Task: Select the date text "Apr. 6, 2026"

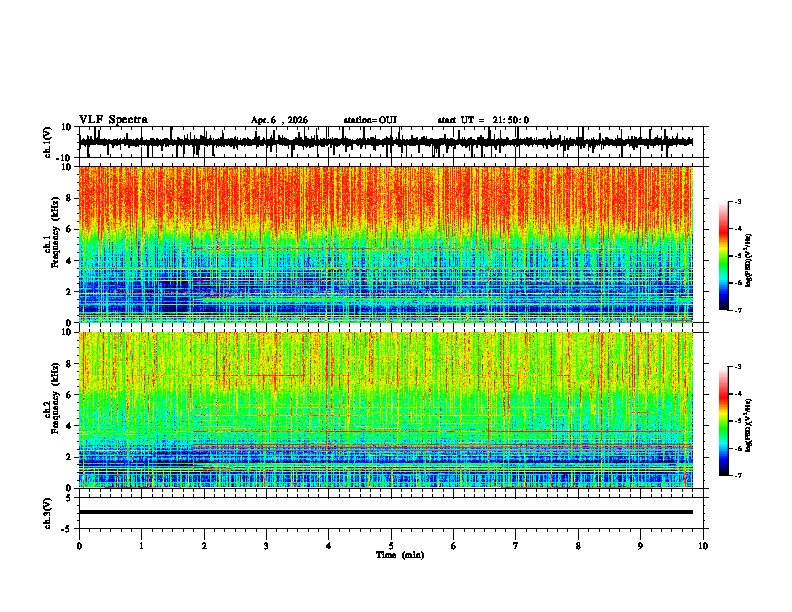Action: (279, 120)
